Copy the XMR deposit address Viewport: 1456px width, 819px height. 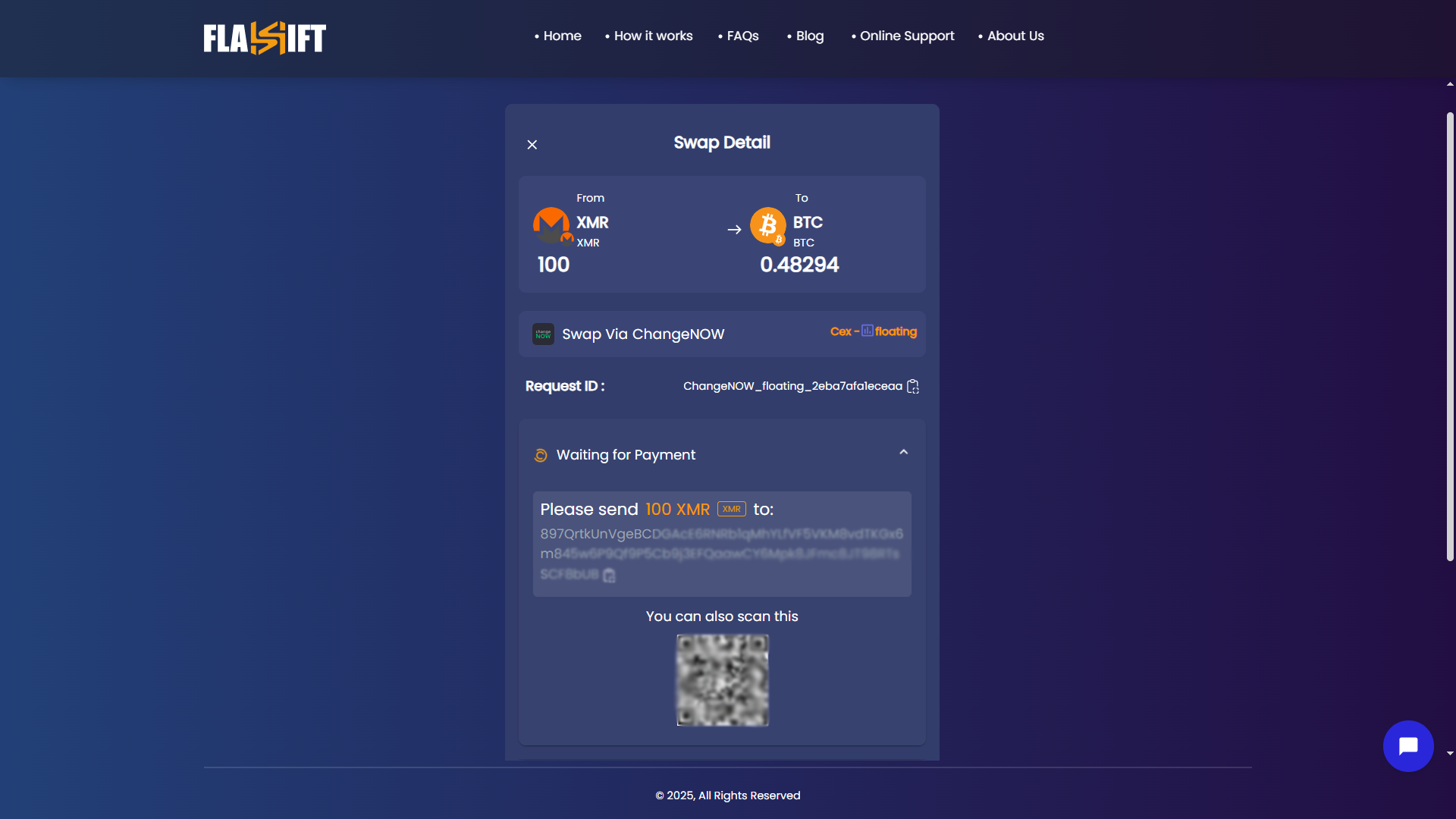pos(609,576)
